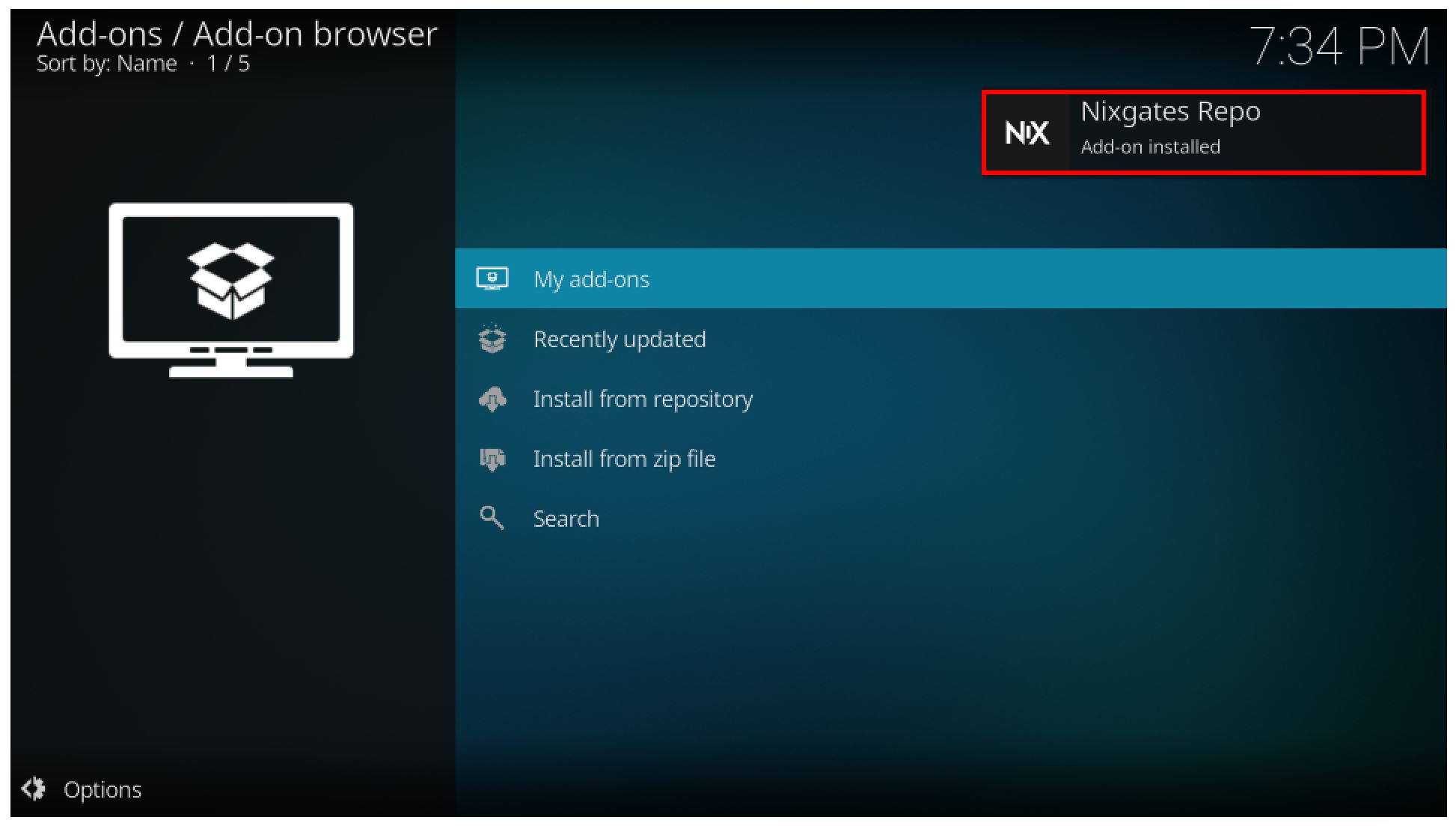Click the Sort by: Name label
The image size is (1456, 826).
point(107,64)
